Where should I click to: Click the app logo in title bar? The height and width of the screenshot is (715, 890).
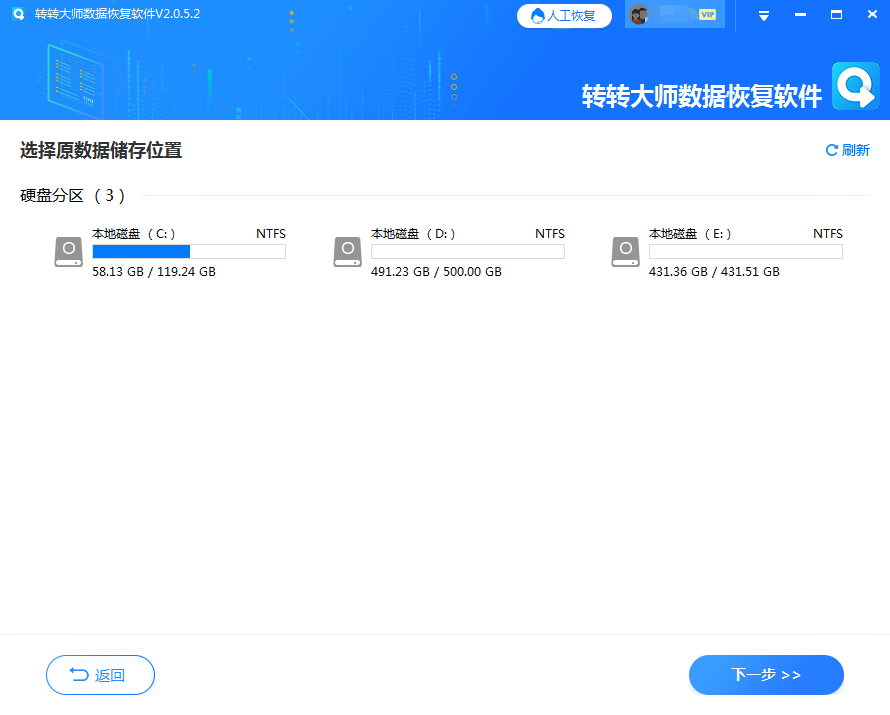18,14
